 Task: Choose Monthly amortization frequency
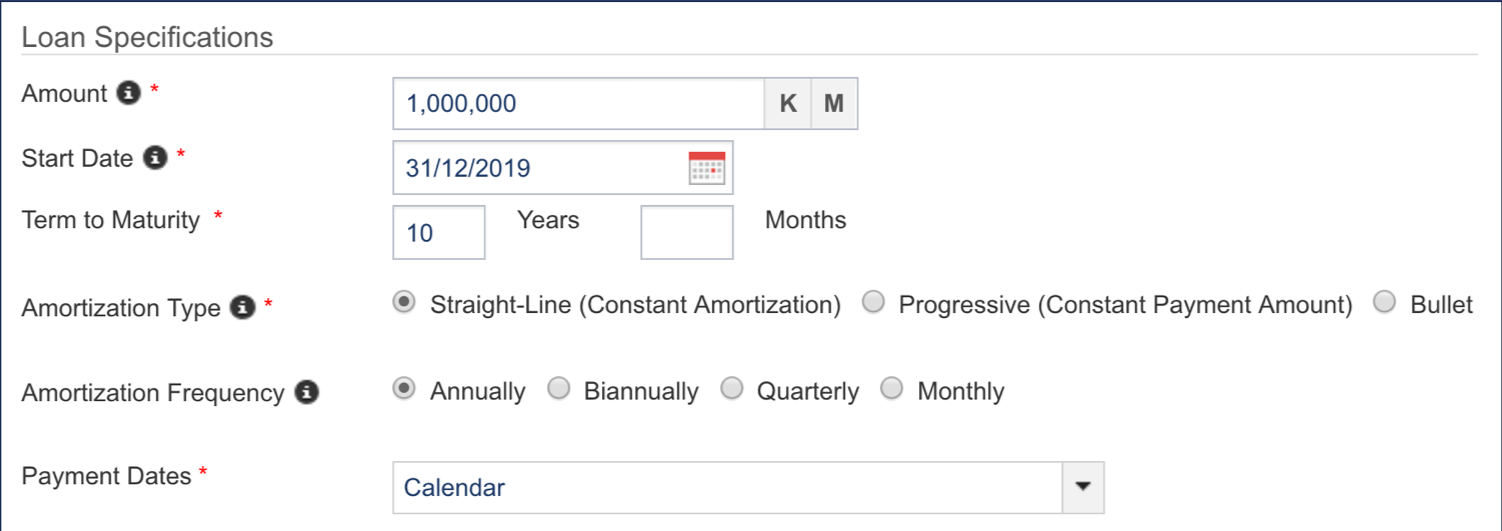coord(892,390)
